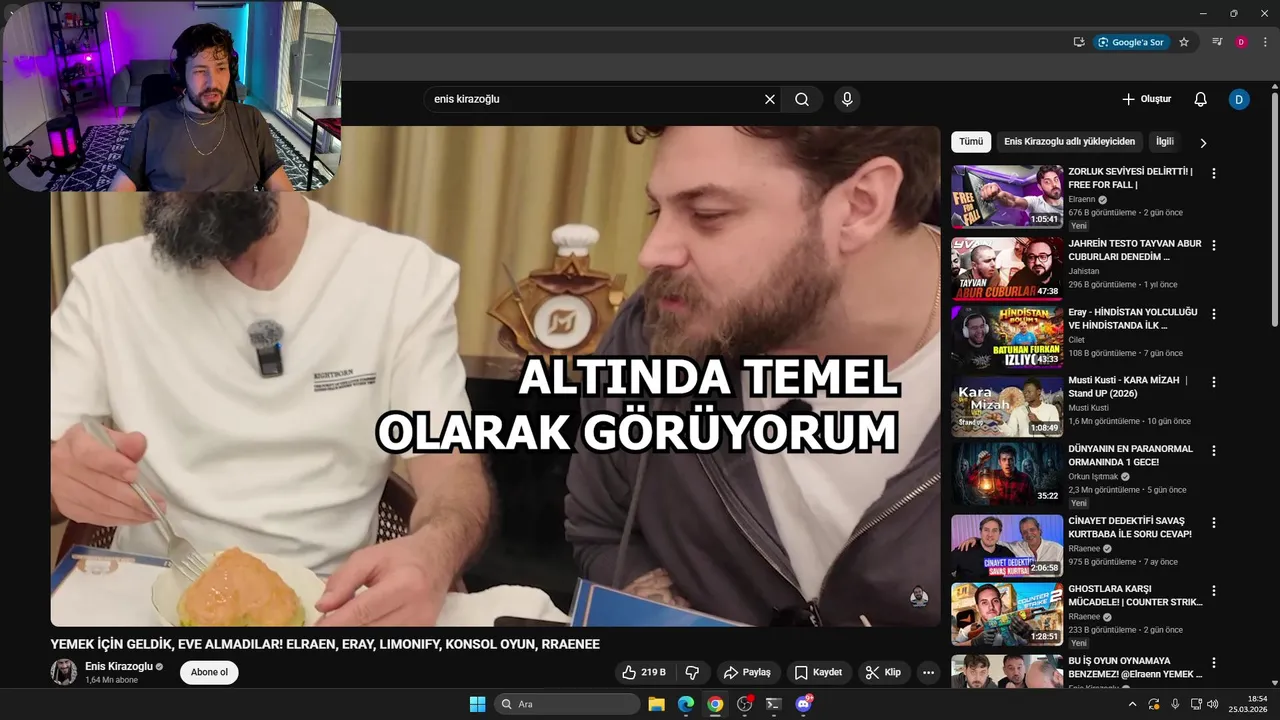Open the FREE FOR FALL video thumbnail
Screen dimensions: 1280x720
pos(1007,197)
